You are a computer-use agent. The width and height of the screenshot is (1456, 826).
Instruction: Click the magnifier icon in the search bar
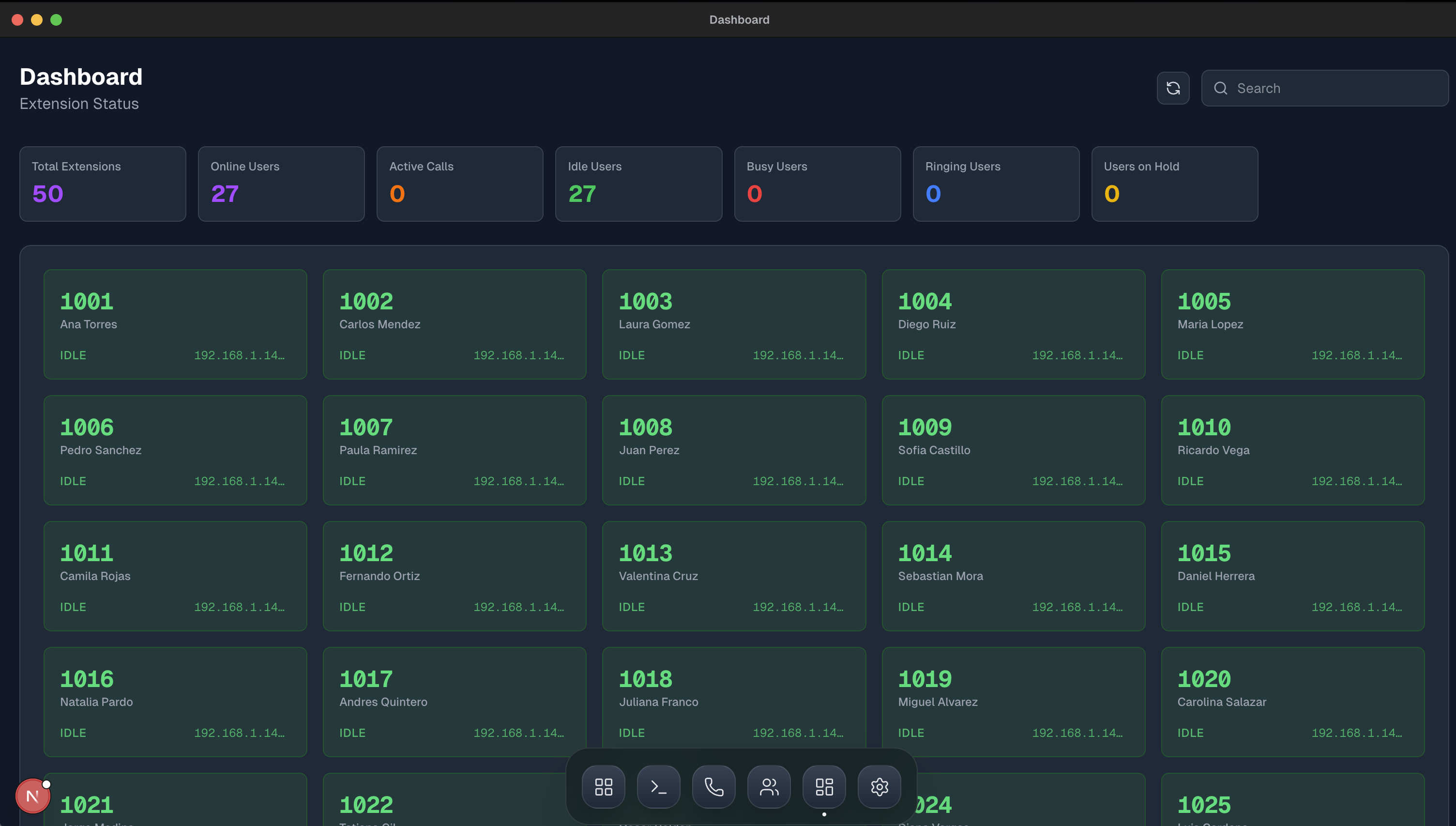1221,88
